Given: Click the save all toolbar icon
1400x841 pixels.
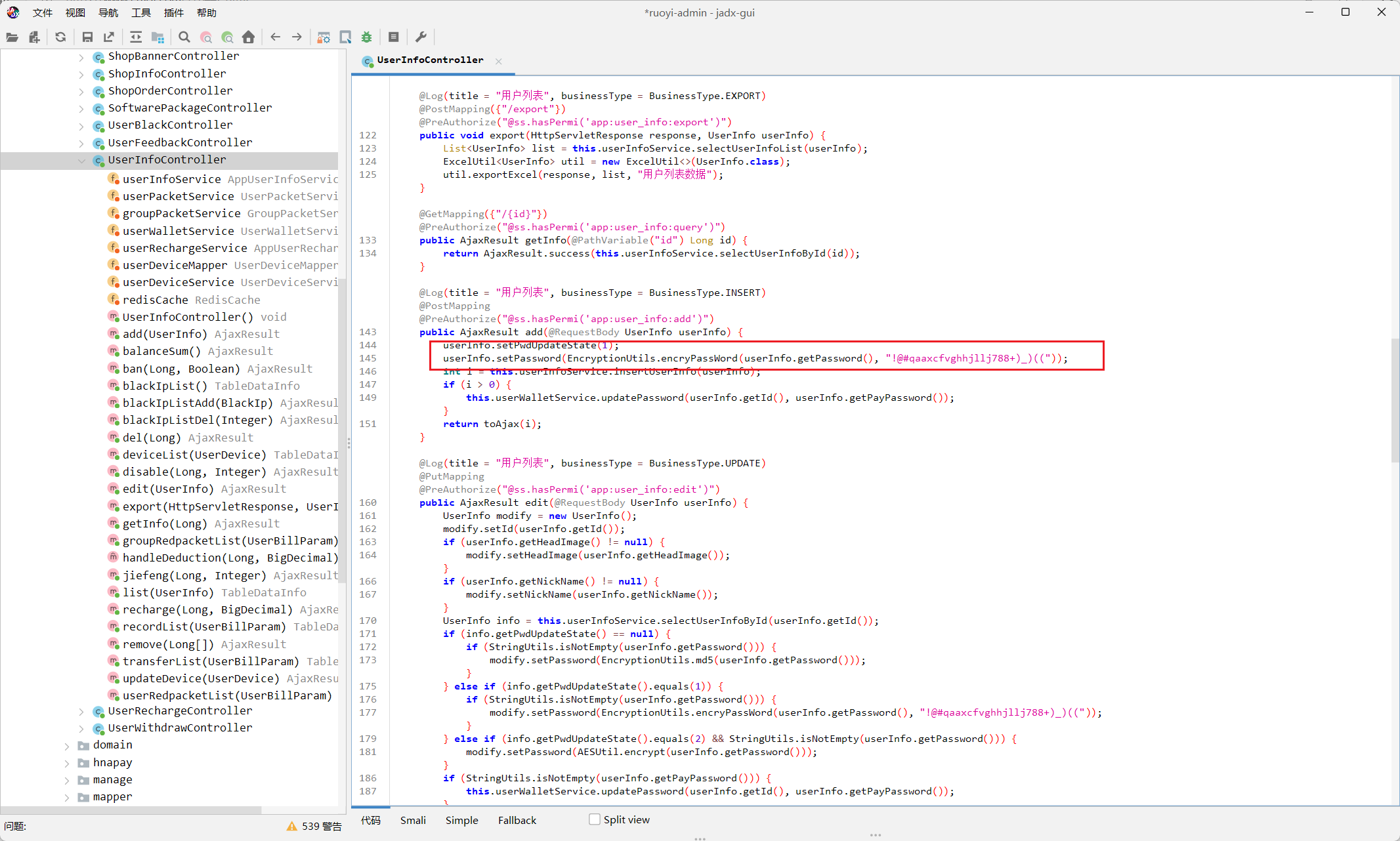Looking at the screenshot, I should coord(87,37).
